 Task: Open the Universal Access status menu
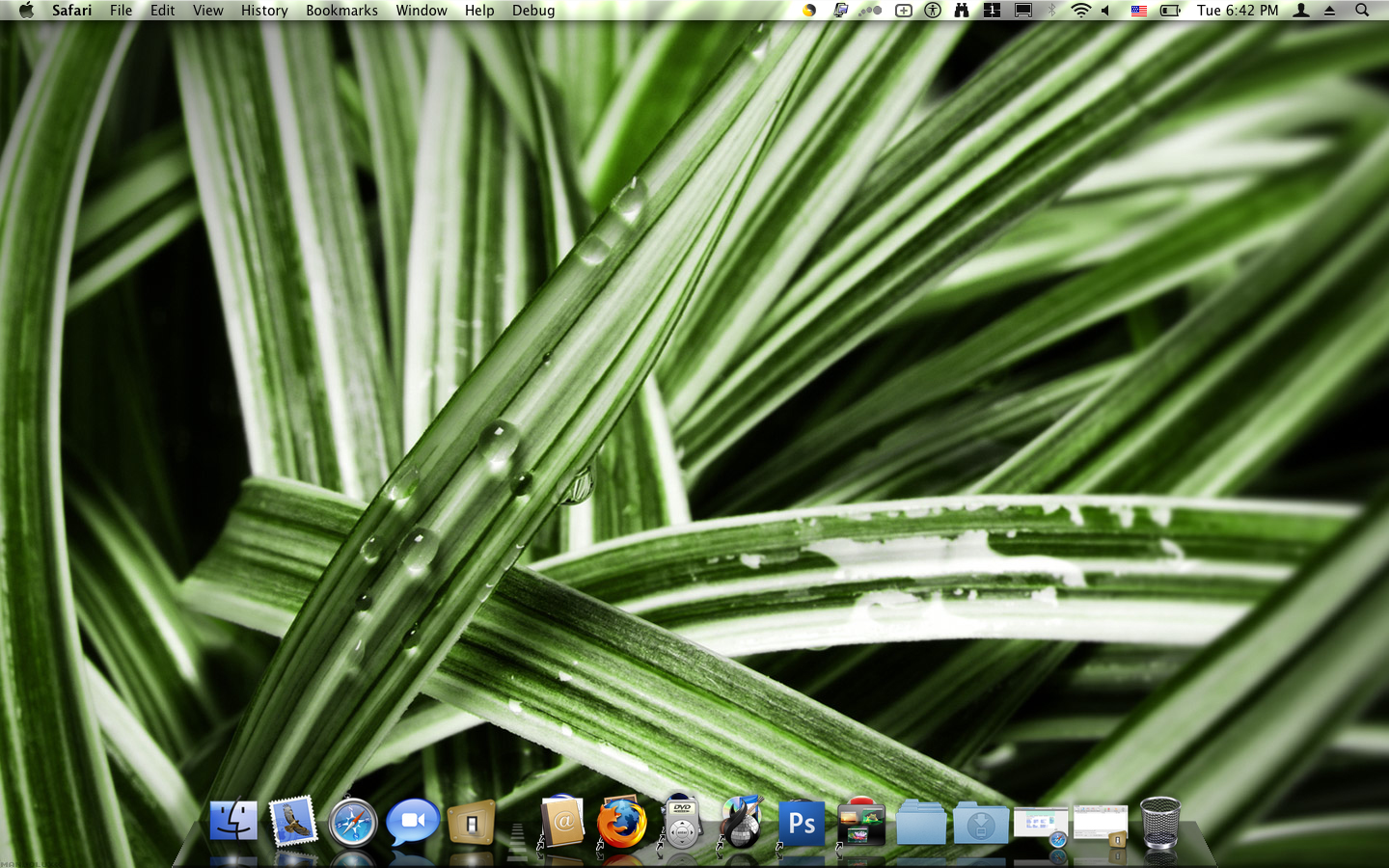pos(933,11)
